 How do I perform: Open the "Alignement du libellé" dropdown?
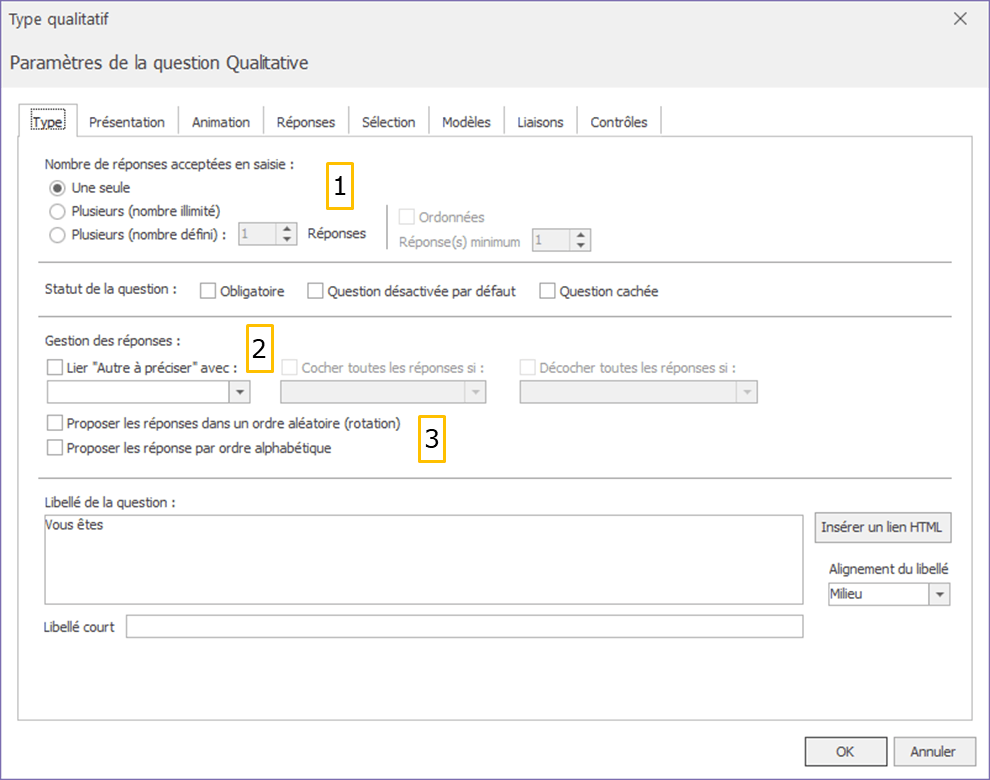[x=939, y=594]
